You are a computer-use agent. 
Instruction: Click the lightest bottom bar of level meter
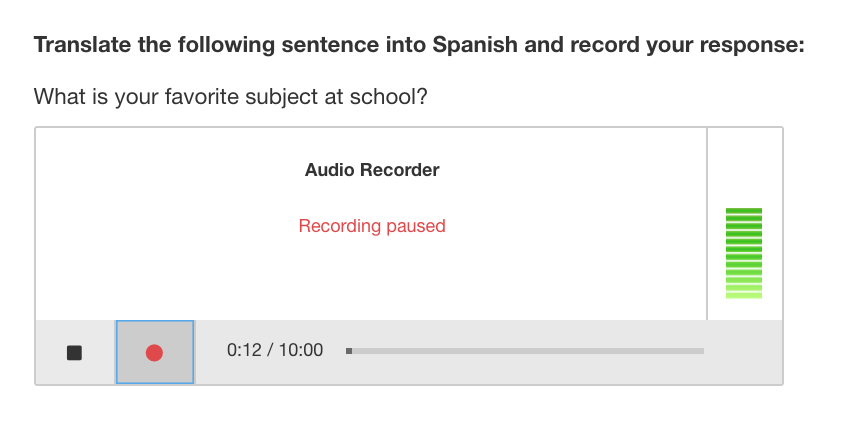[x=743, y=296]
